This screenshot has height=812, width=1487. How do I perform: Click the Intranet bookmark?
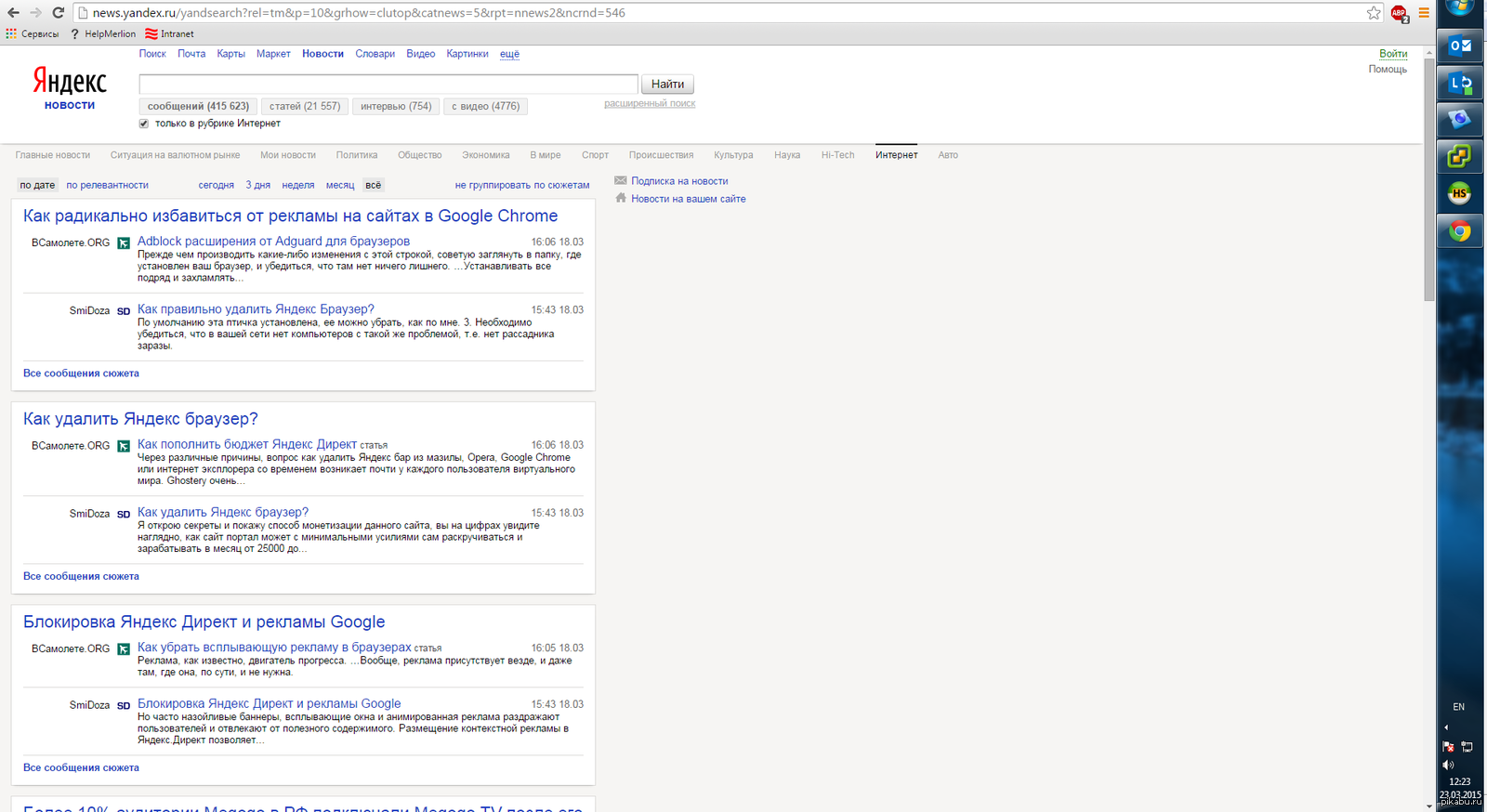169,33
